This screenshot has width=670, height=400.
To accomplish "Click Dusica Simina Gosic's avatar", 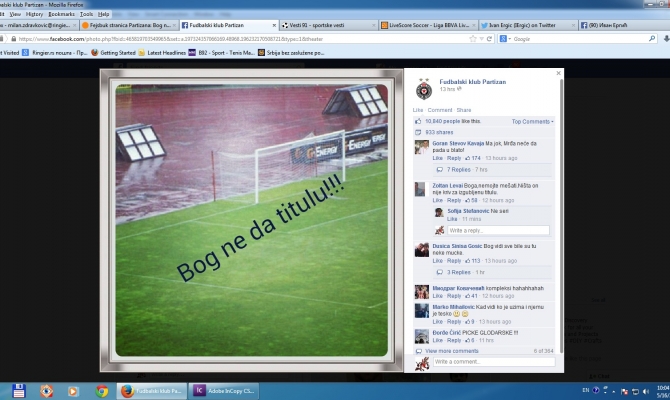I will tap(422, 250).
